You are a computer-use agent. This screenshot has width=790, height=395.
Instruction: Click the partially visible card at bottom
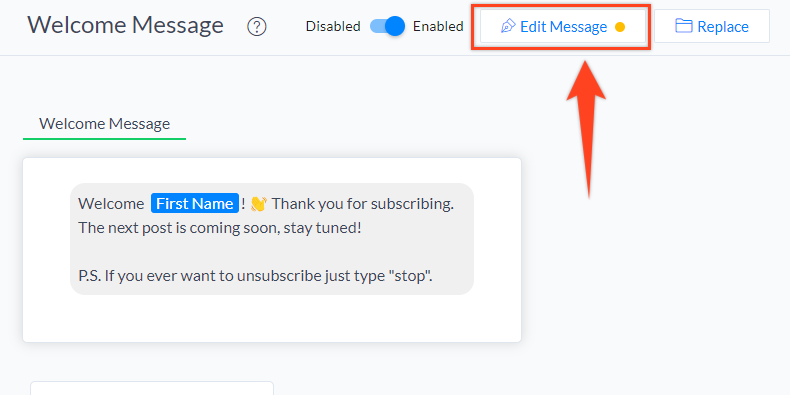[152, 388]
